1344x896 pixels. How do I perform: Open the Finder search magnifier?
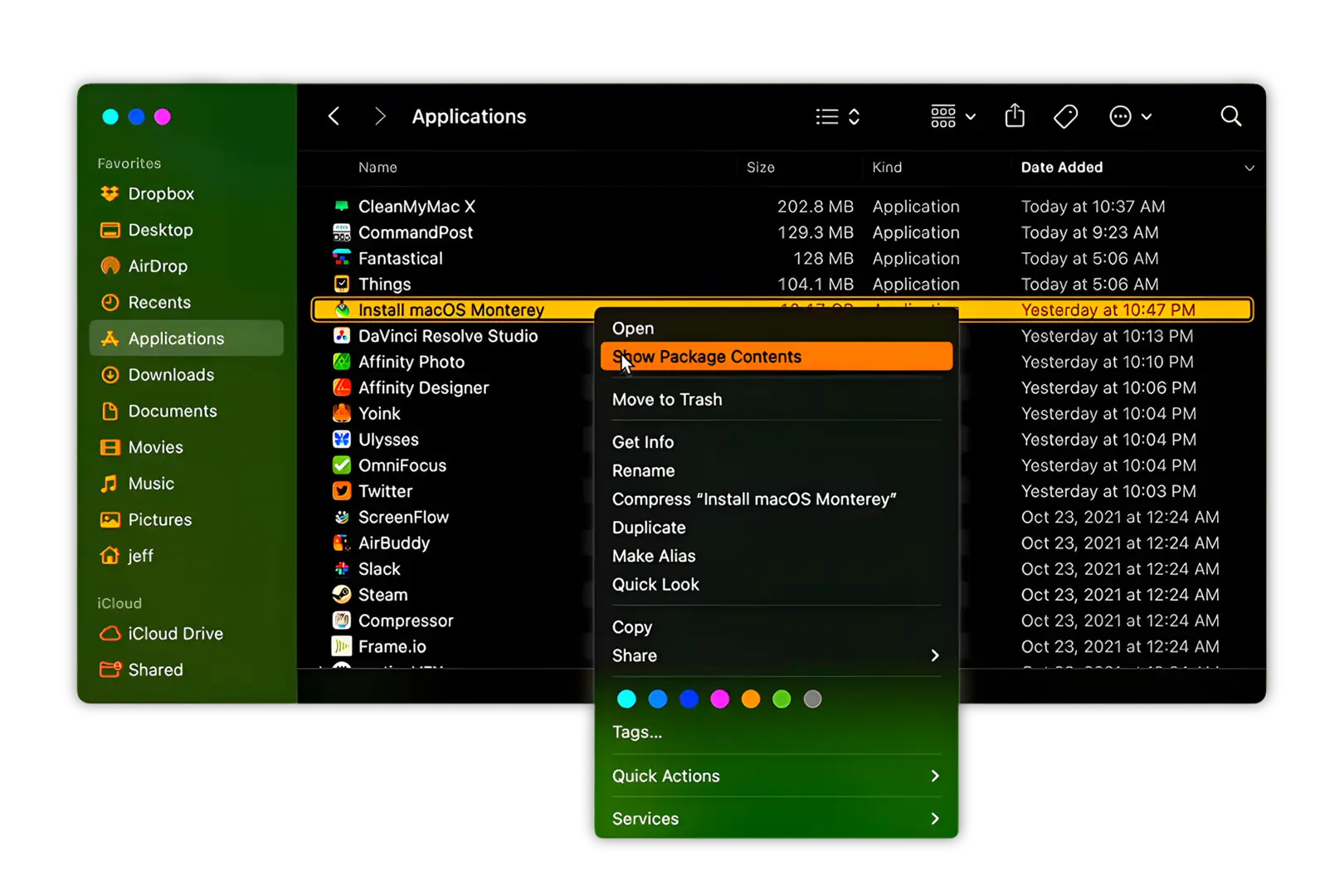click(1231, 116)
